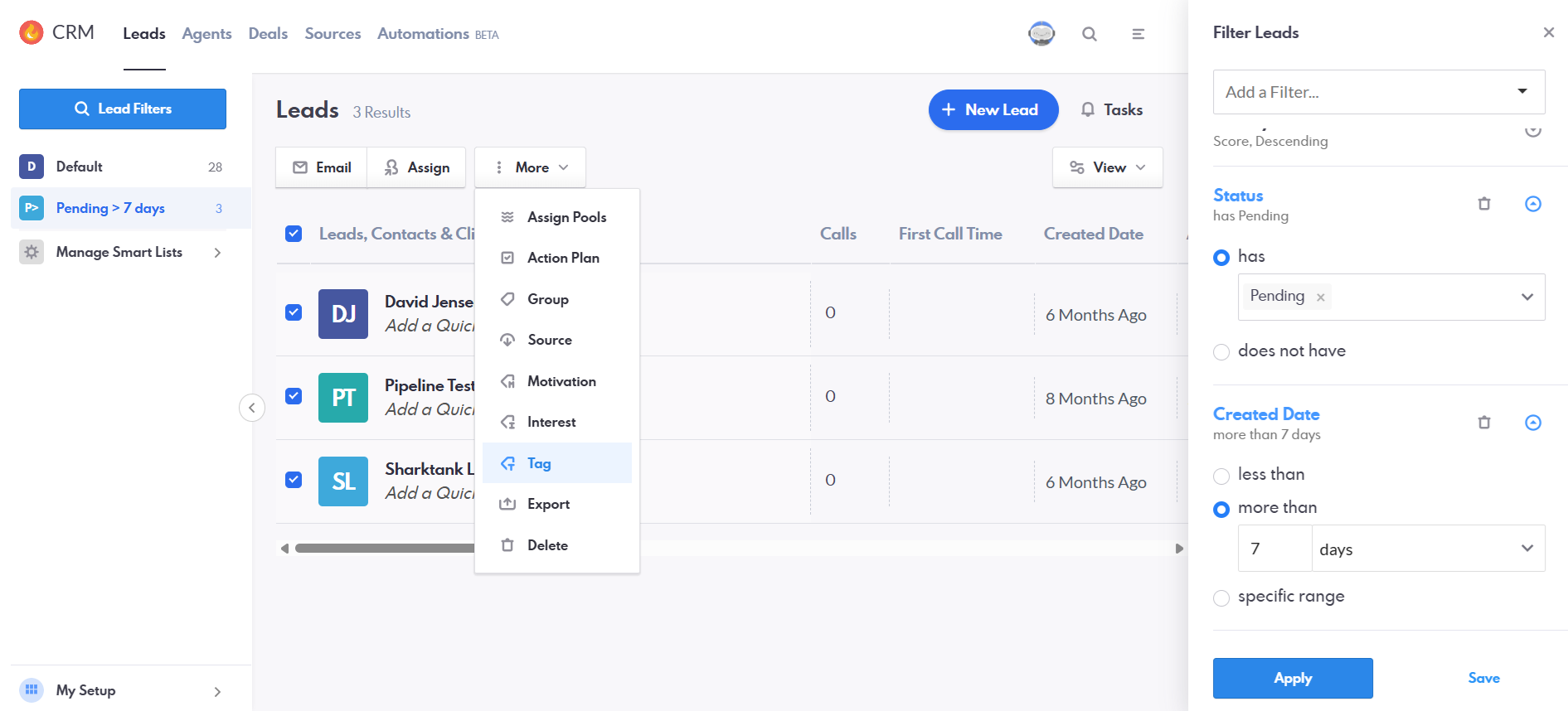The image size is (1568, 711).
Task: Click the user avatar icon in header
Action: [1041, 34]
